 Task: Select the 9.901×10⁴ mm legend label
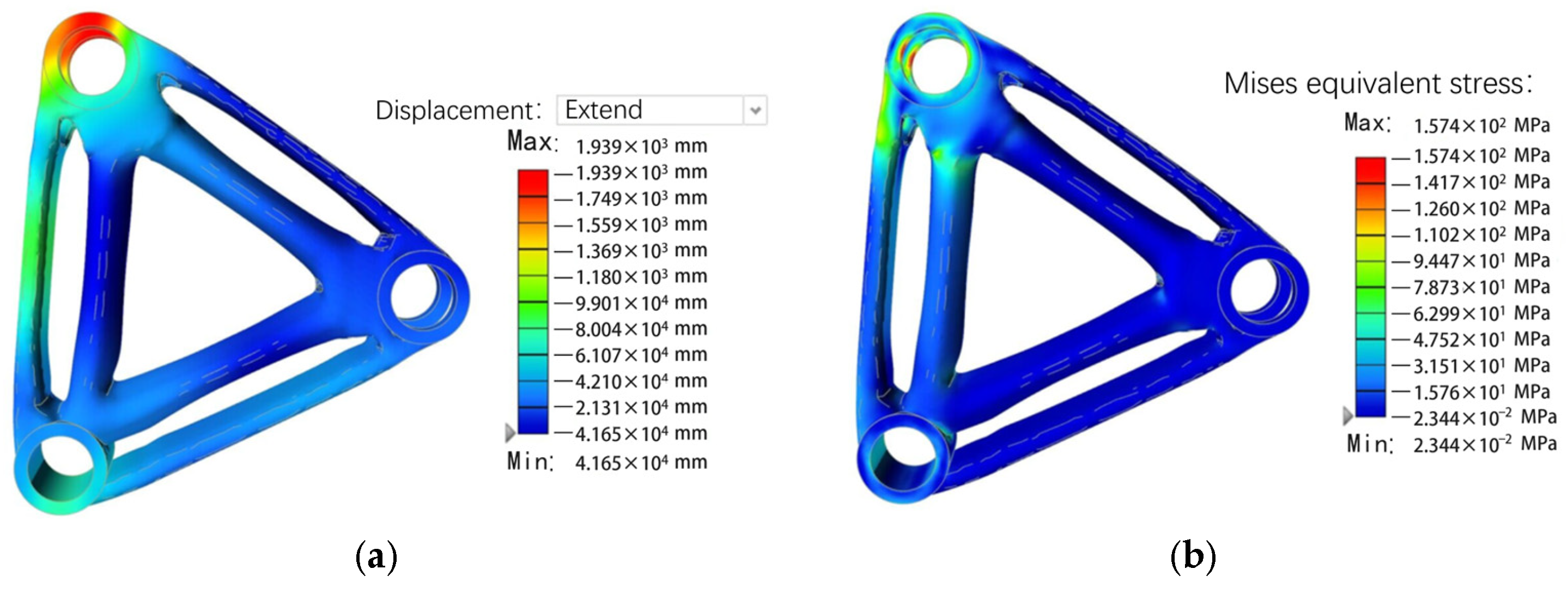tap(641, 303)
